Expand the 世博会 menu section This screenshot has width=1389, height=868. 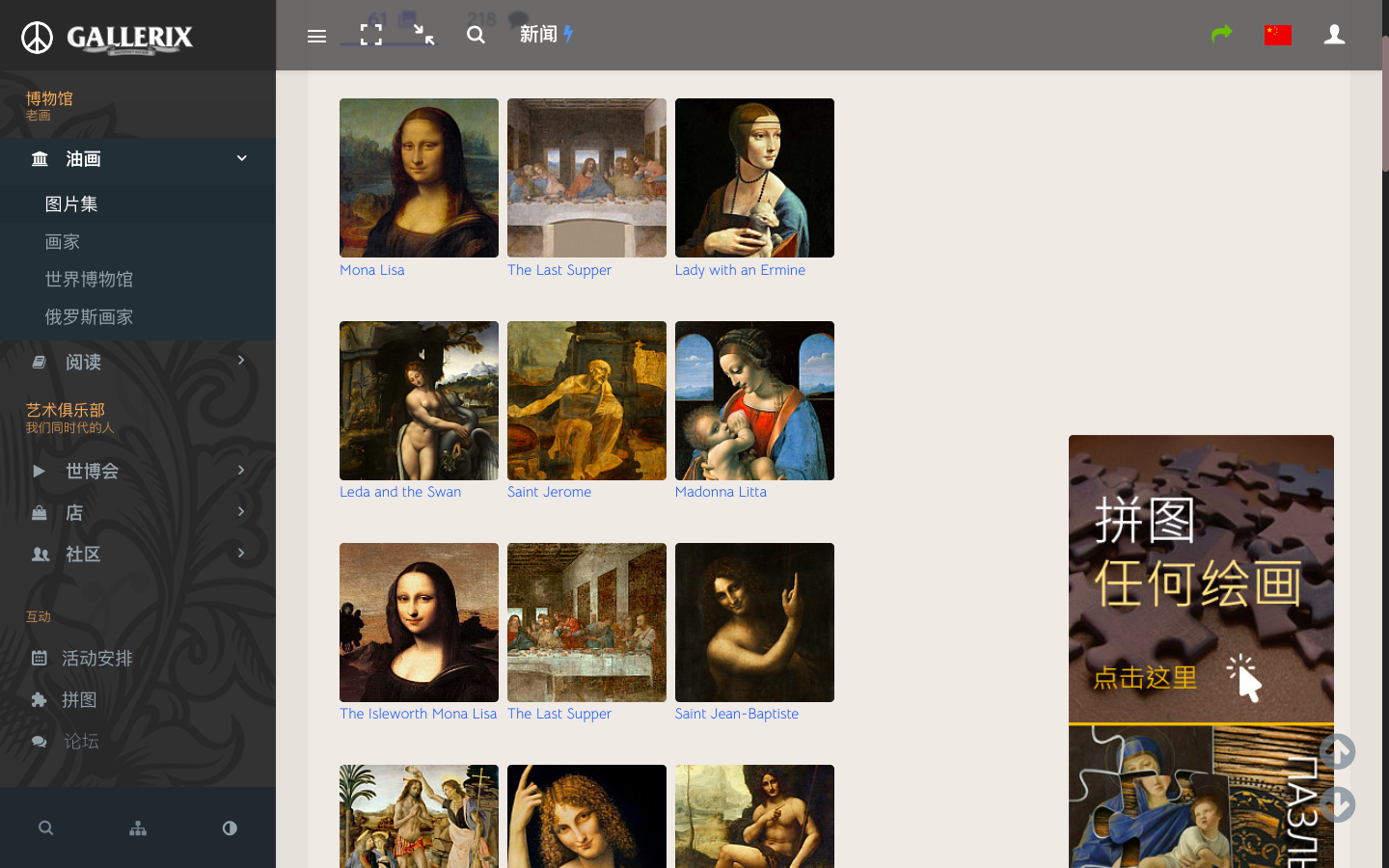click(138, 471)
